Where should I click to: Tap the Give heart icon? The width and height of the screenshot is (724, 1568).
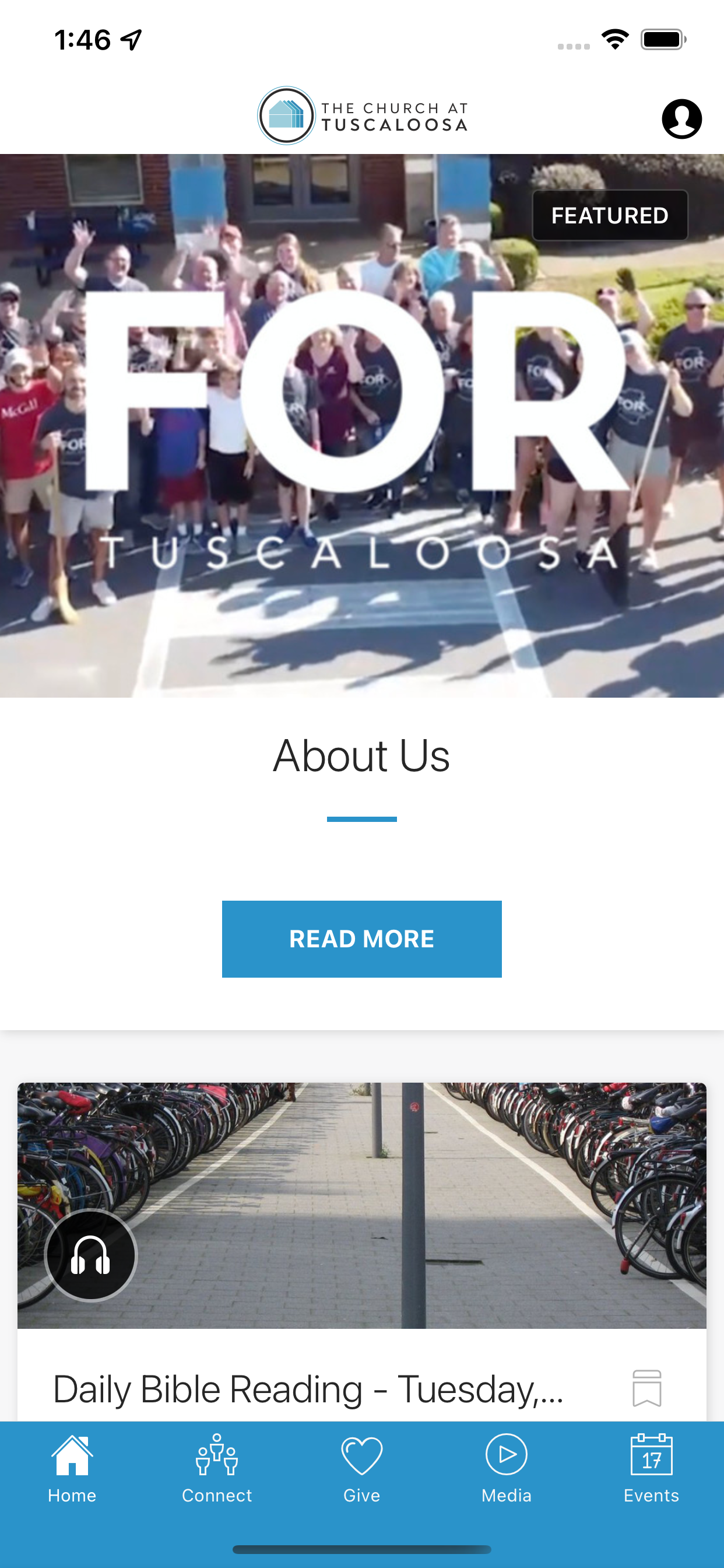[362, 1455]
